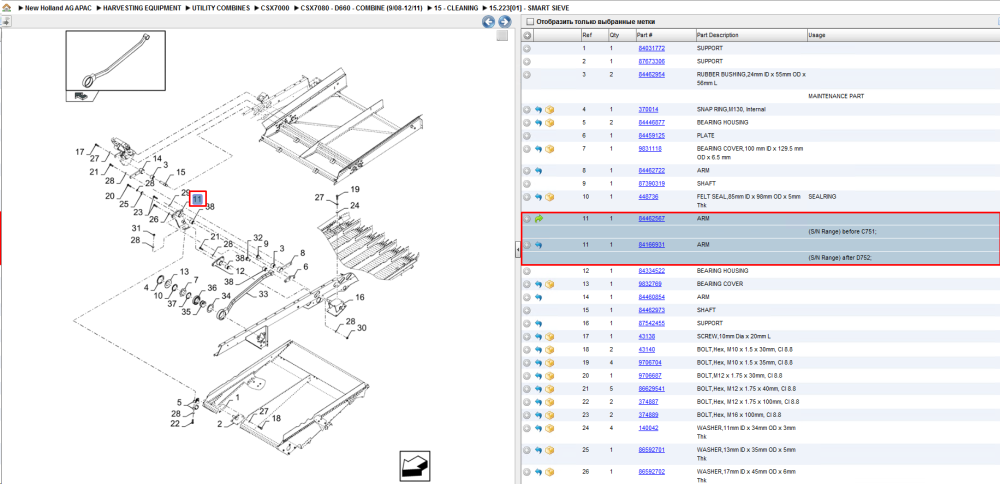
Task: Enable 'Отобразить только выбранные метки' checkbox
Action: coord(529,22)
